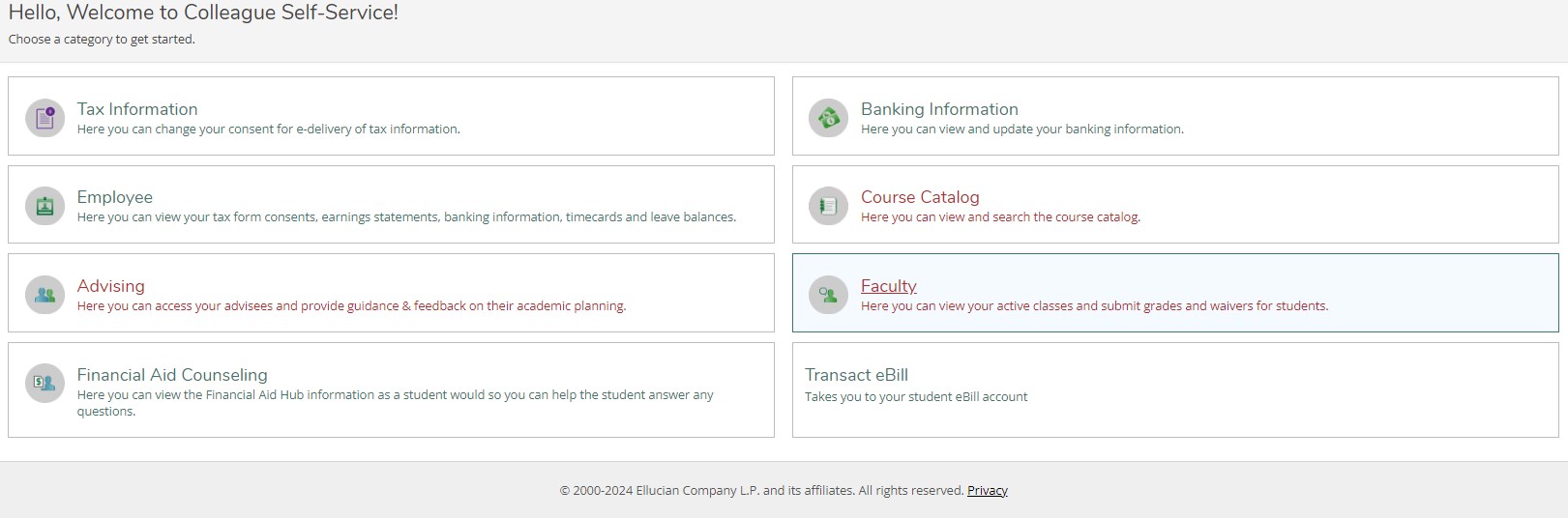1568x518 pixels.
Task: Select the Employee category heading
Action: (x=115, y=197)
